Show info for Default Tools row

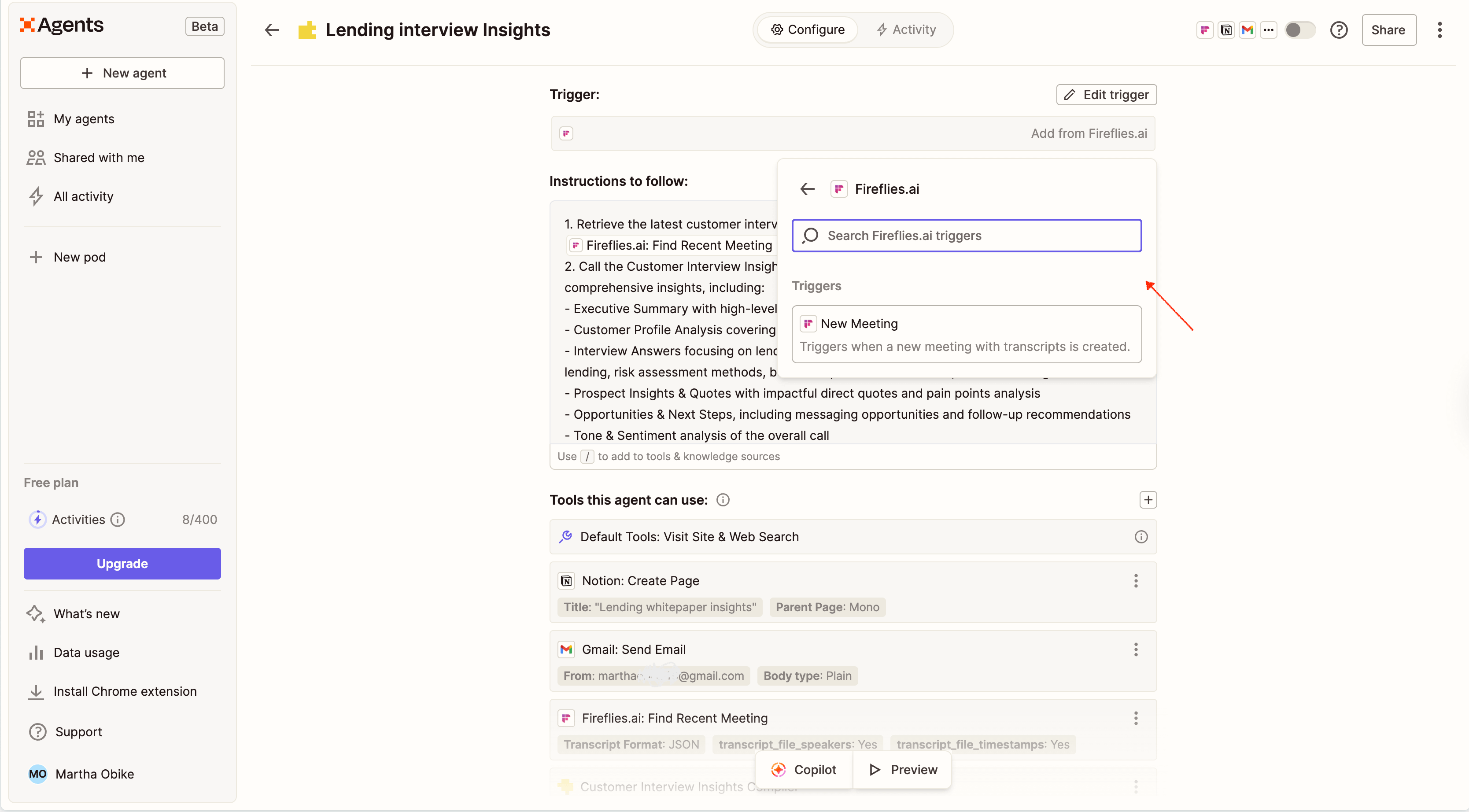pos(1141,537)
